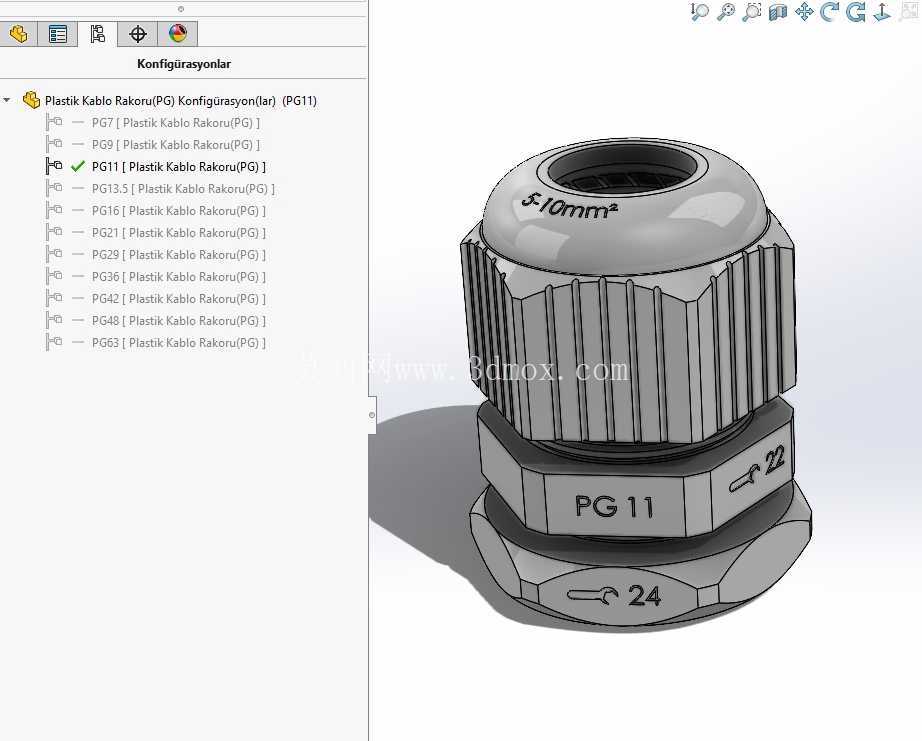Viewport: 922px width, 741px height.
Task: Select the PG9 [ Plastik Kablo Rakoru(PG) ] configuration
Action: 175,145
